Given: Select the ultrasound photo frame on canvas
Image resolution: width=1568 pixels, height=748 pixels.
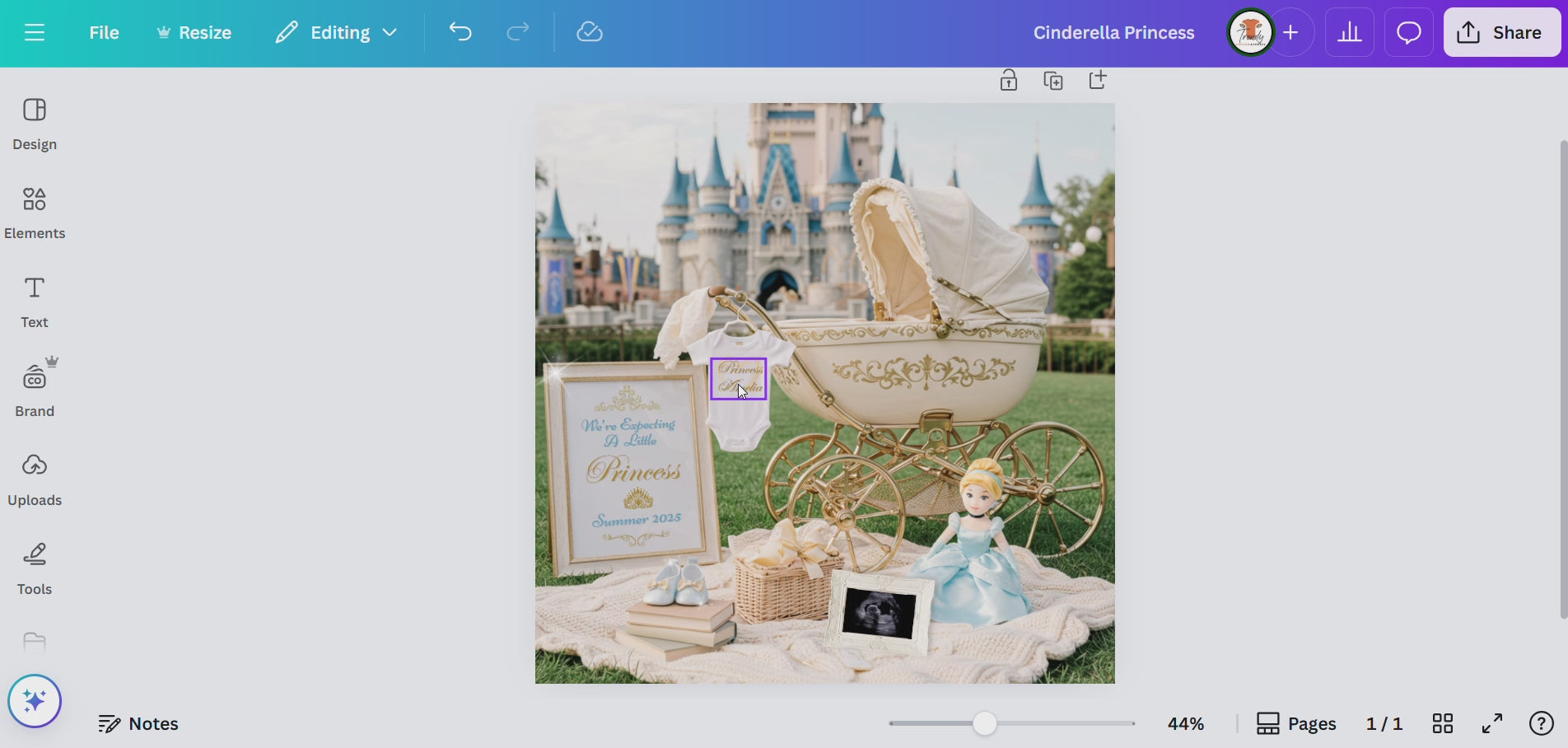Looking at the screenshot, I should (x=880, y=613).
